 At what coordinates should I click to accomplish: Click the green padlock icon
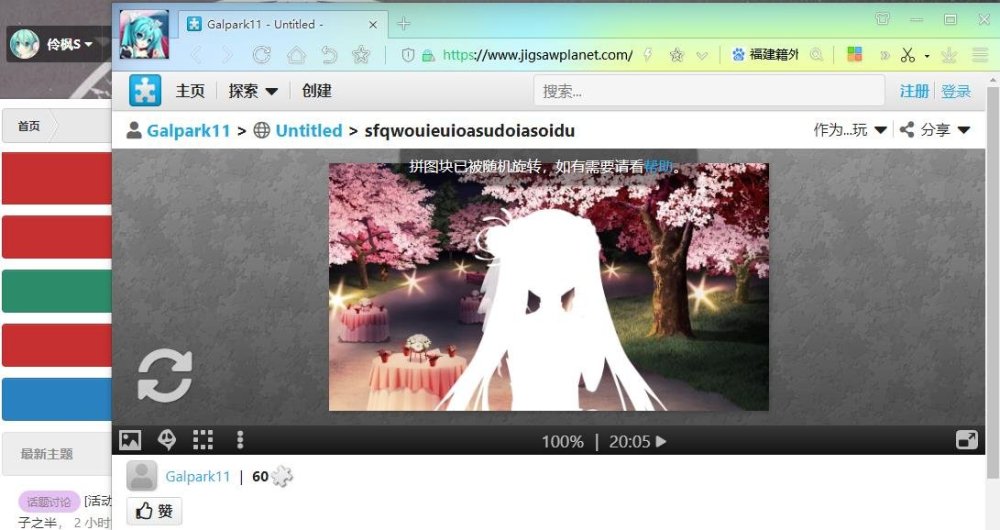point(429,56)
